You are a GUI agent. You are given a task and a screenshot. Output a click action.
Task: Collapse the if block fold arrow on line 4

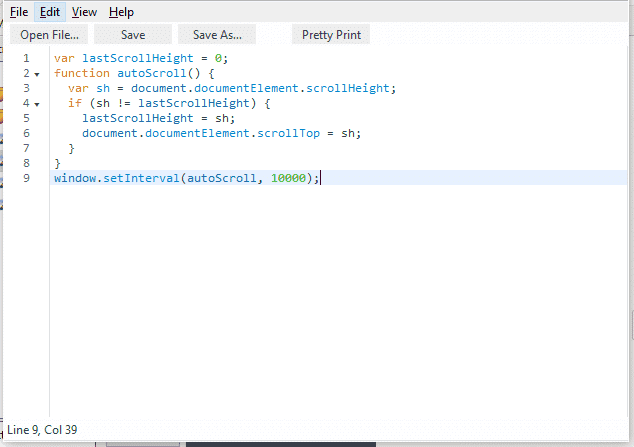pos(37,104)
